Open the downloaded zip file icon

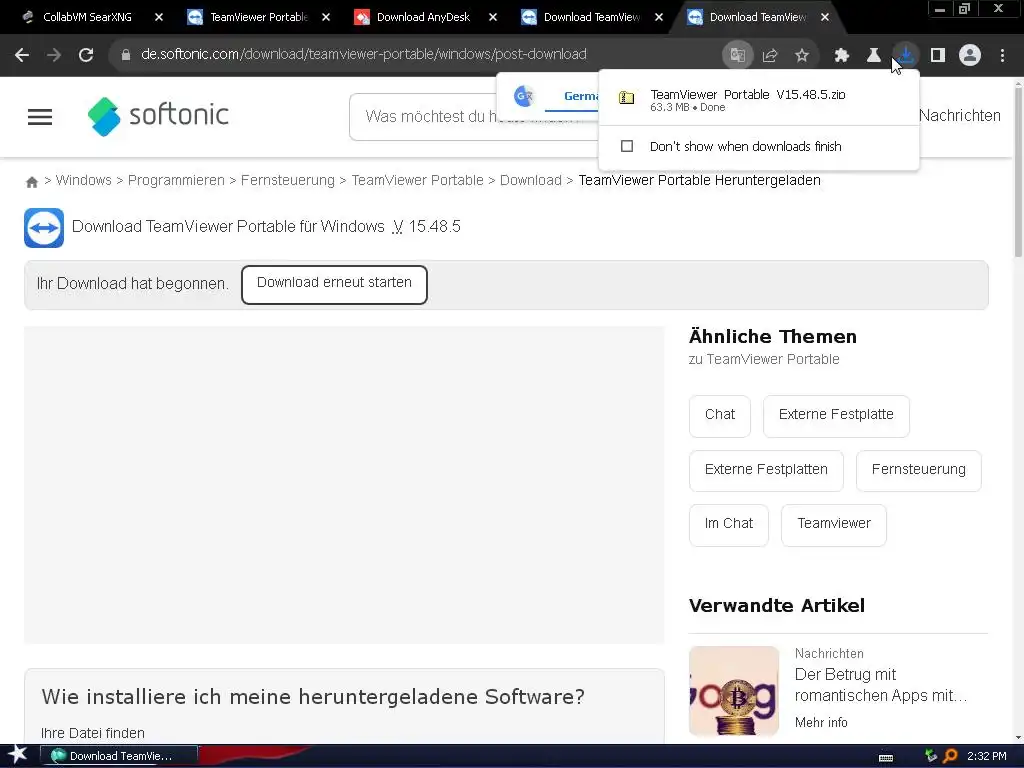point(627,98)
